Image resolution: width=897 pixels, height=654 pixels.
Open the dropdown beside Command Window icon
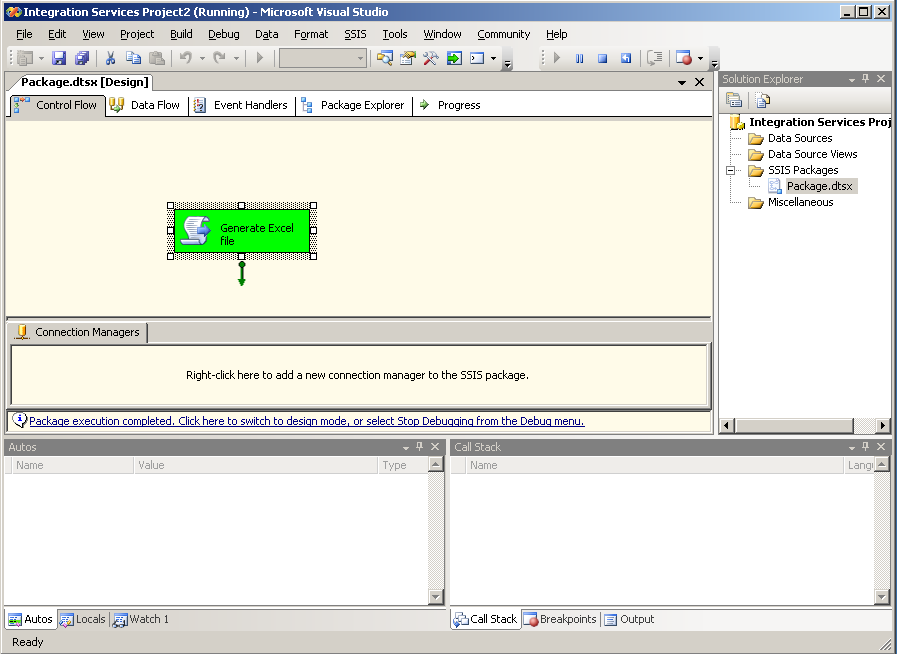pyautogui.click(x=493, y=58)
